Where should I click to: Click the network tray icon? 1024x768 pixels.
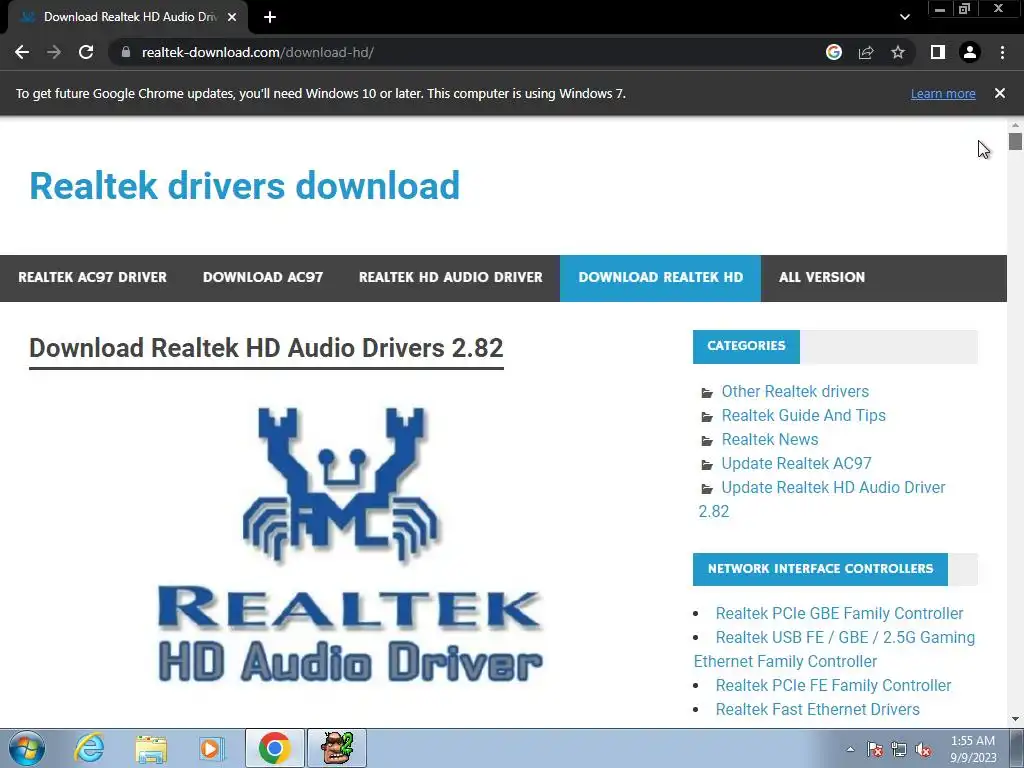point(899,750)
